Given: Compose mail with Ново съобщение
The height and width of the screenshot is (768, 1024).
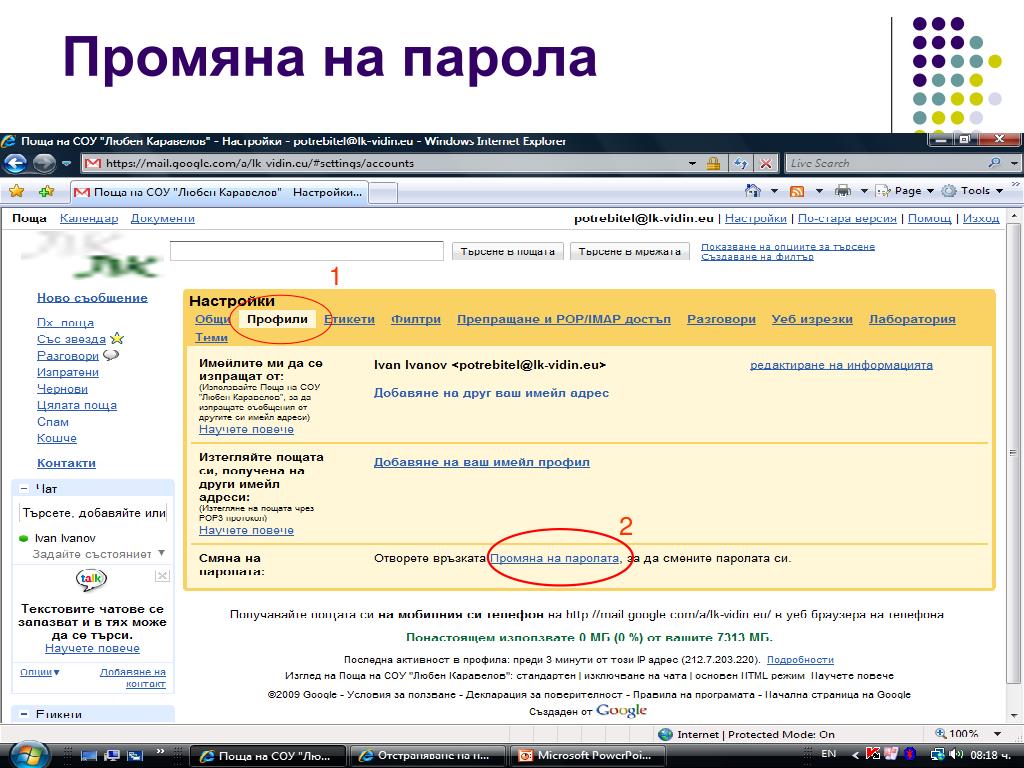Looking at the screenshot, I should [x=92, y=298].
